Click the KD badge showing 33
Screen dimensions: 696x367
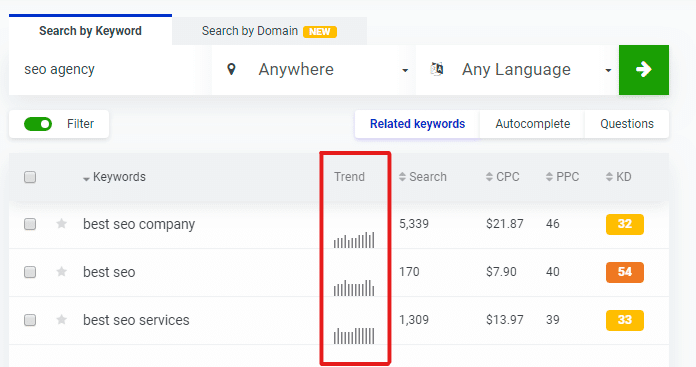pos(625,320)
